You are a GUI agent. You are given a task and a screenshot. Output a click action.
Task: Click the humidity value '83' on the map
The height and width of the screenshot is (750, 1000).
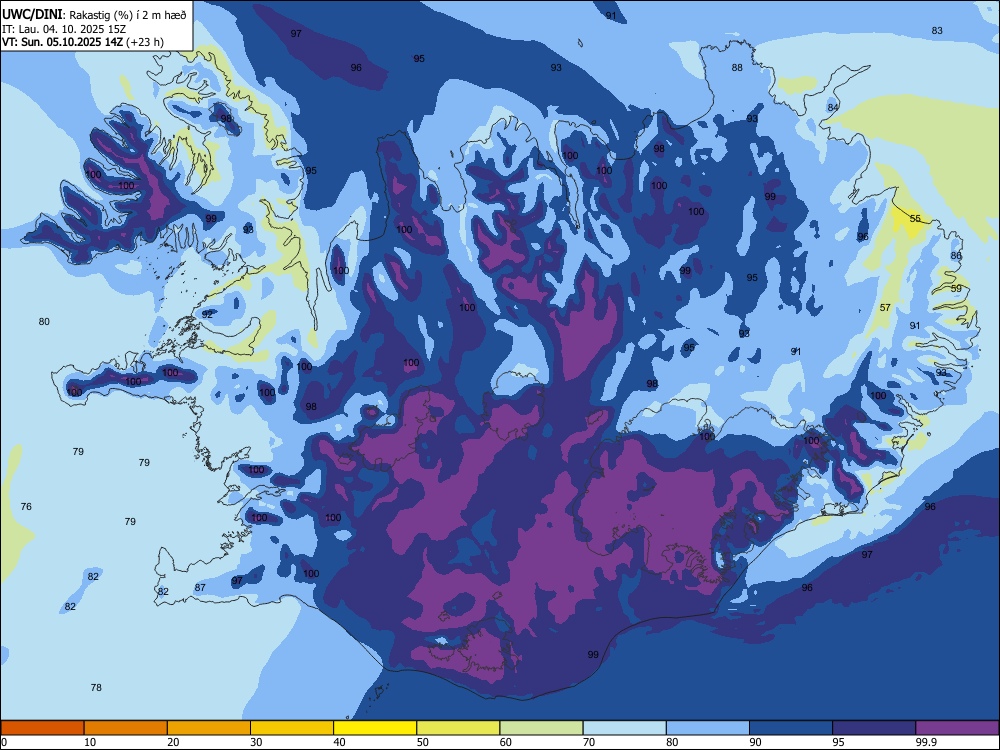coord(937,31)
